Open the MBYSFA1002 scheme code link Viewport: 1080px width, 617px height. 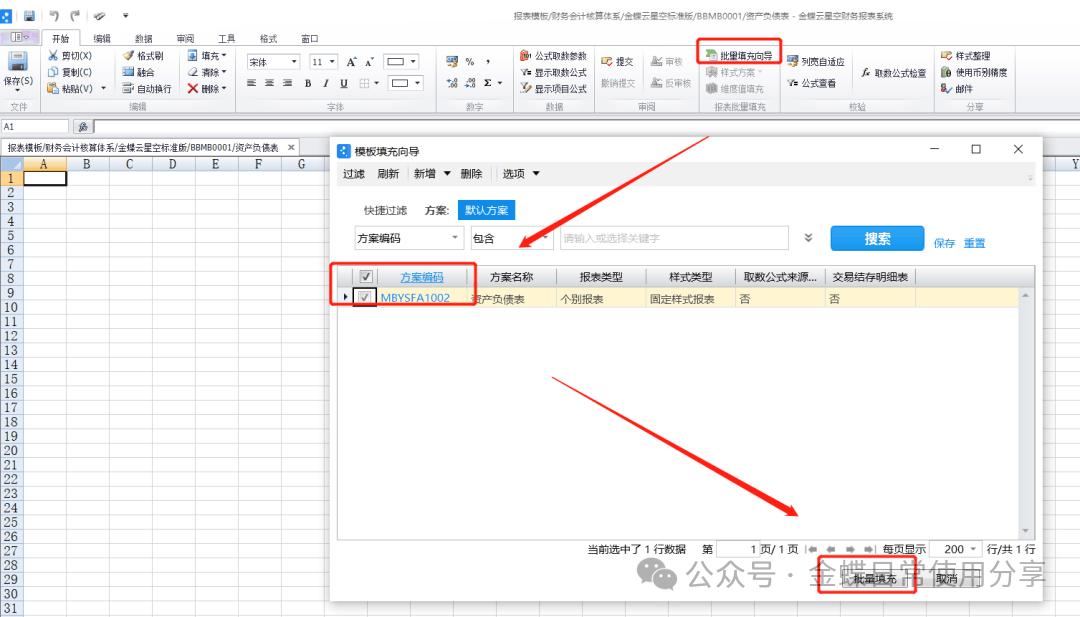point(415,298)
